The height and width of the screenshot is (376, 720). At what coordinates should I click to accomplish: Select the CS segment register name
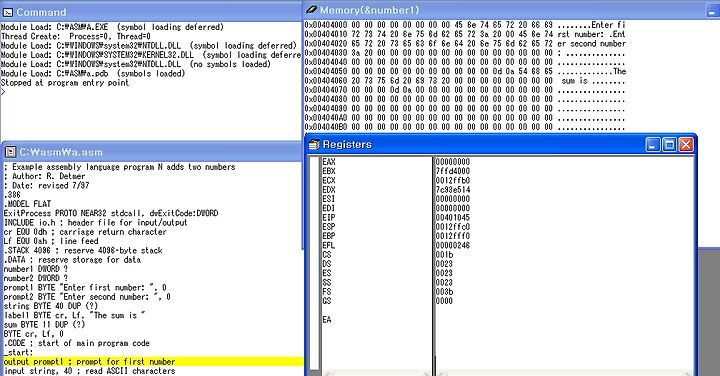point(326,254)
